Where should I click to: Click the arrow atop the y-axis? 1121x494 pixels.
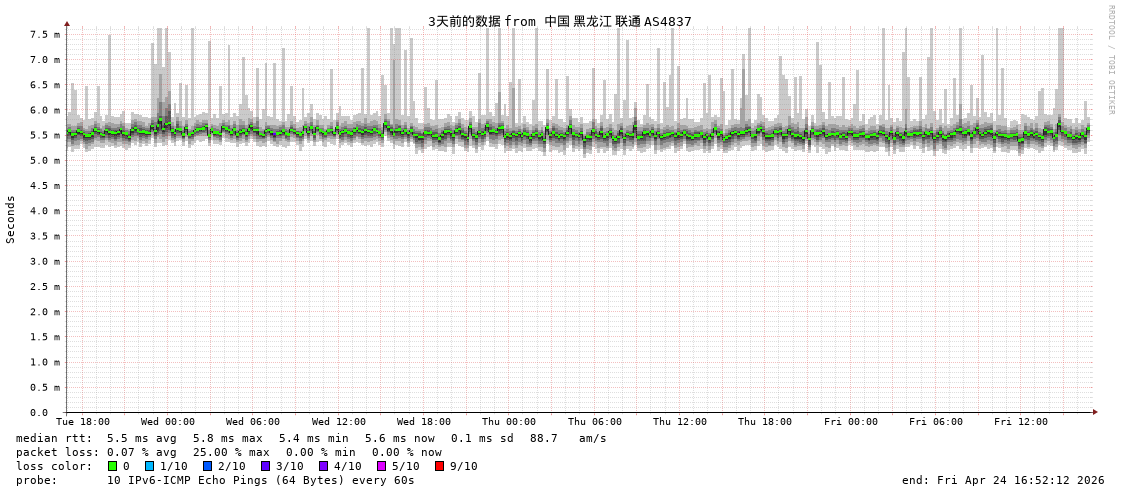67,23
